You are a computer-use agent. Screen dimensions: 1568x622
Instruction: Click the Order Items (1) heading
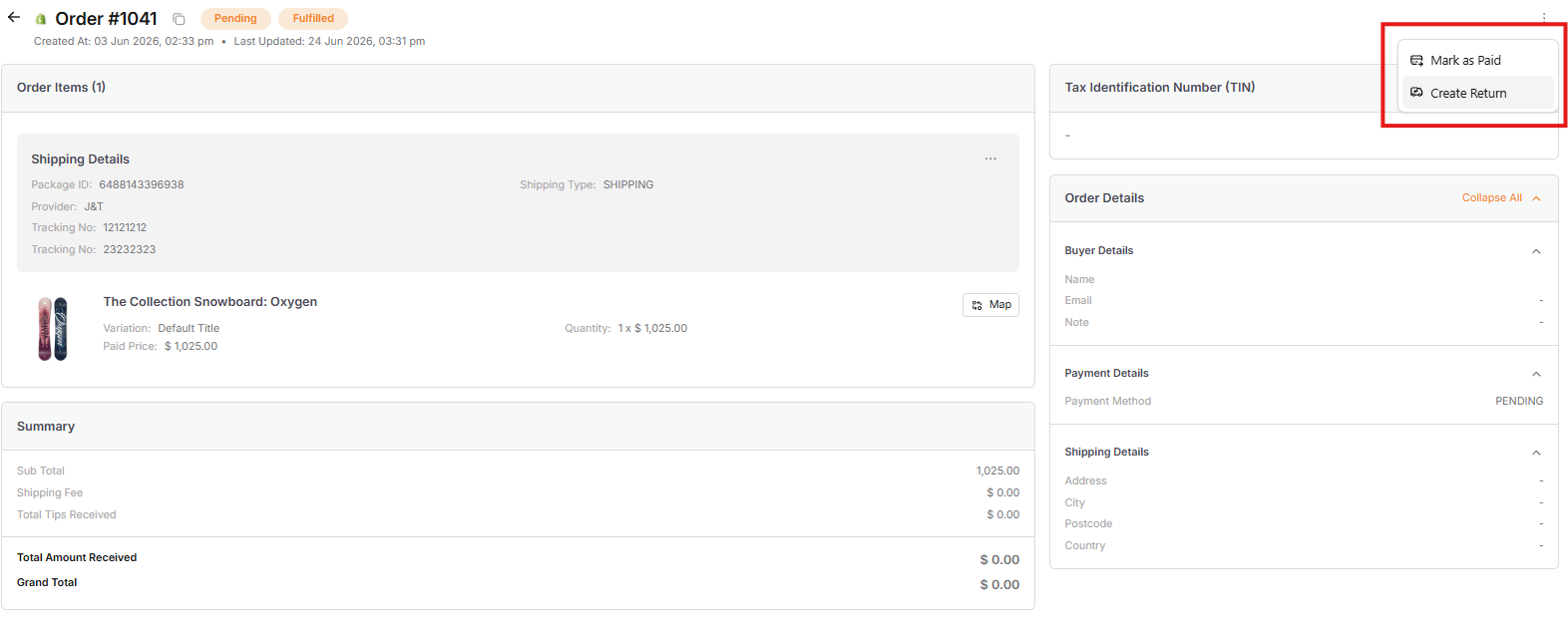coord(61,88)
